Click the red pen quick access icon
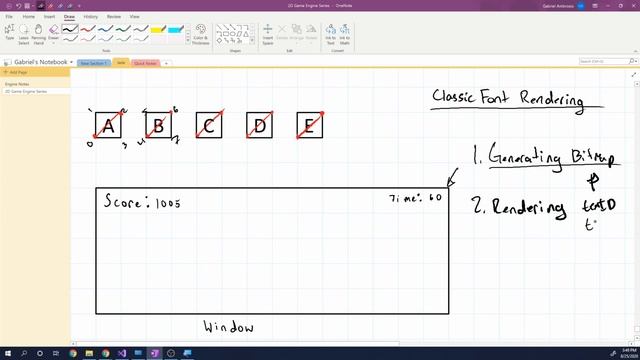Screen dimensions: 640x360 point(51,6)
